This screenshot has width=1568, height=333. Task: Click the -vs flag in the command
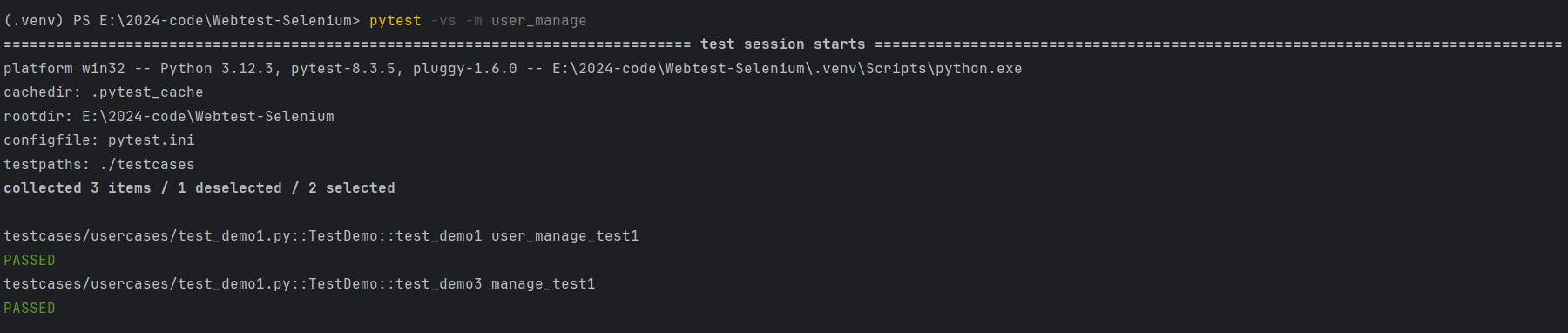443,20
